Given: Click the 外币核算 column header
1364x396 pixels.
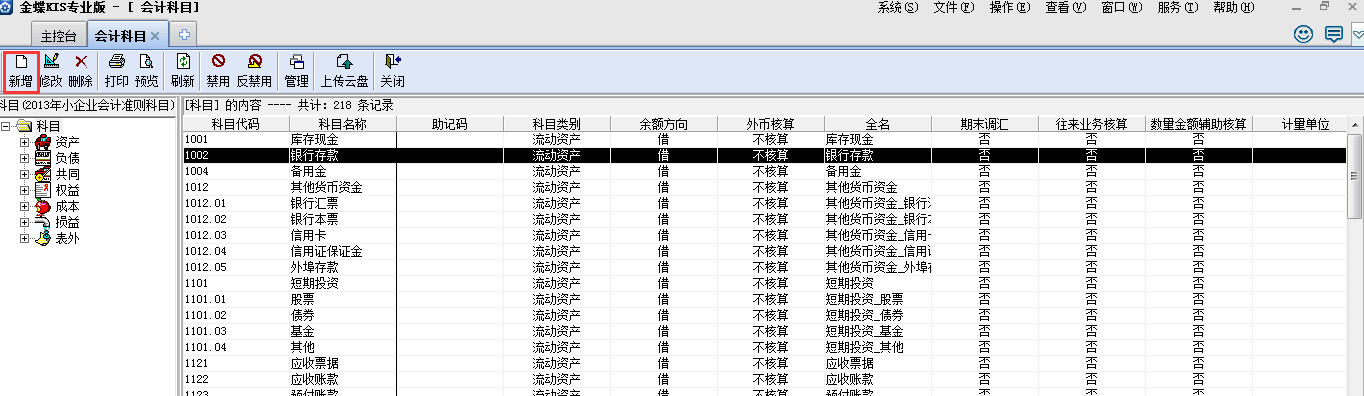Looking at the screenshot, I should (770, 125).
